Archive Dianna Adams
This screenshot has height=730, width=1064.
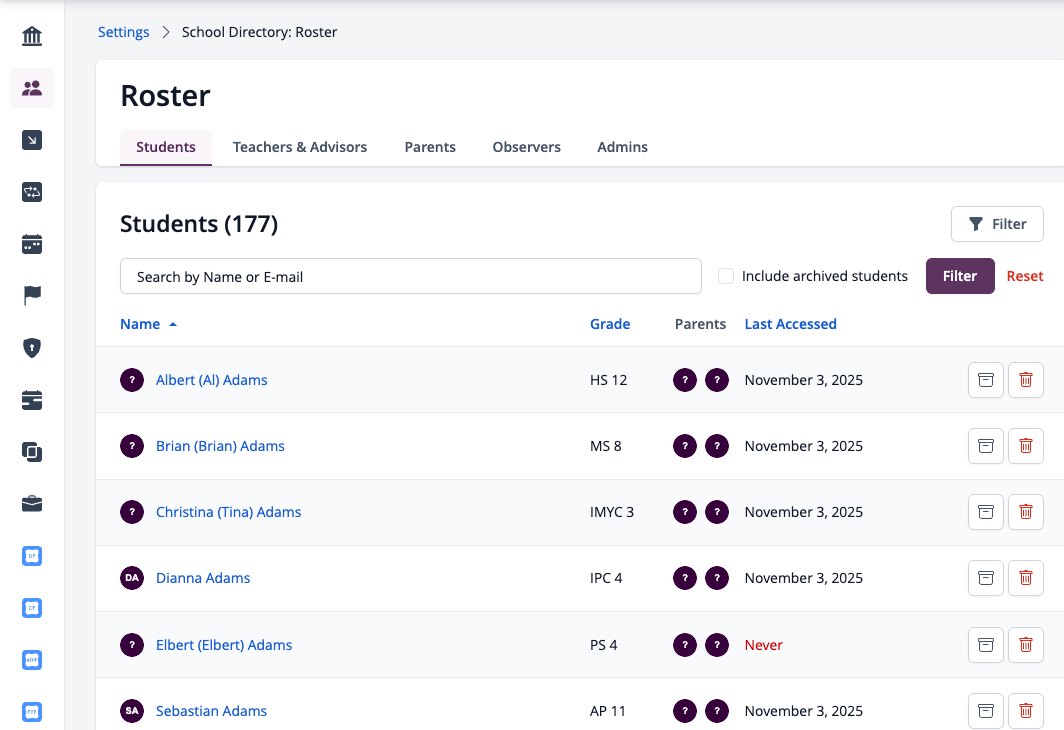click(985, 578)
